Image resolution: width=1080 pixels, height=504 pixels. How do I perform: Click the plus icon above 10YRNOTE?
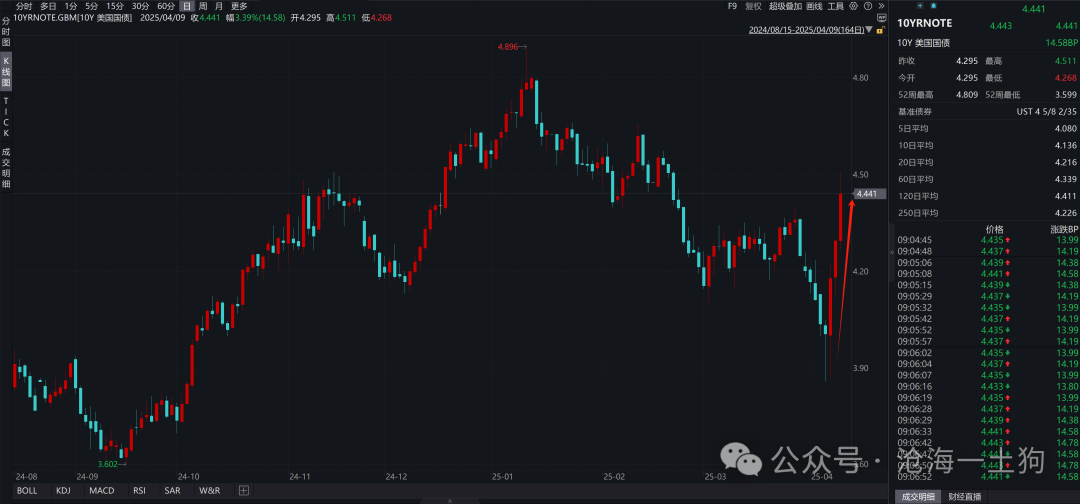click(x=920, y=6)
